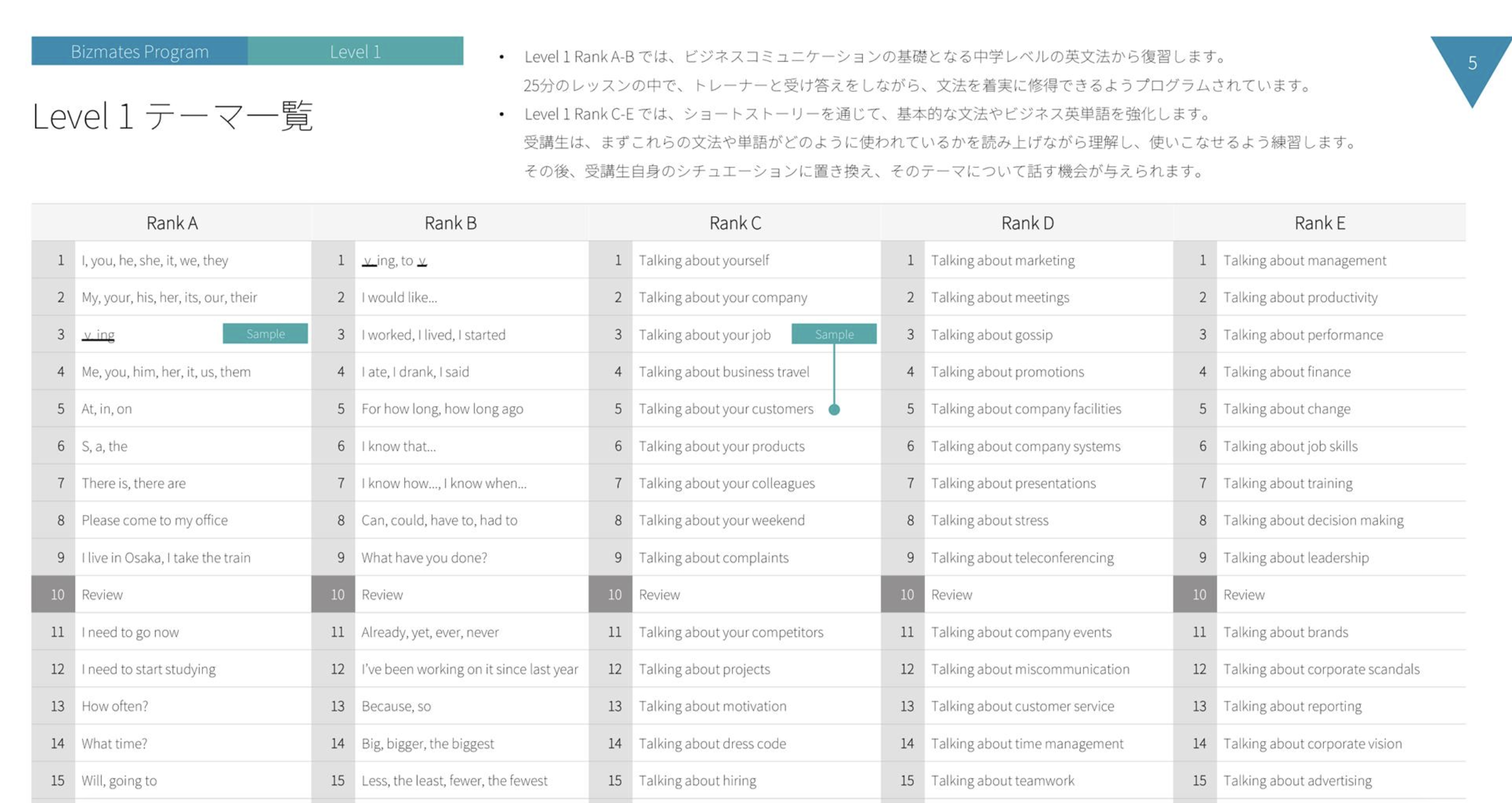Click the teal dot marker beside customers row

(x=833, y=409)
